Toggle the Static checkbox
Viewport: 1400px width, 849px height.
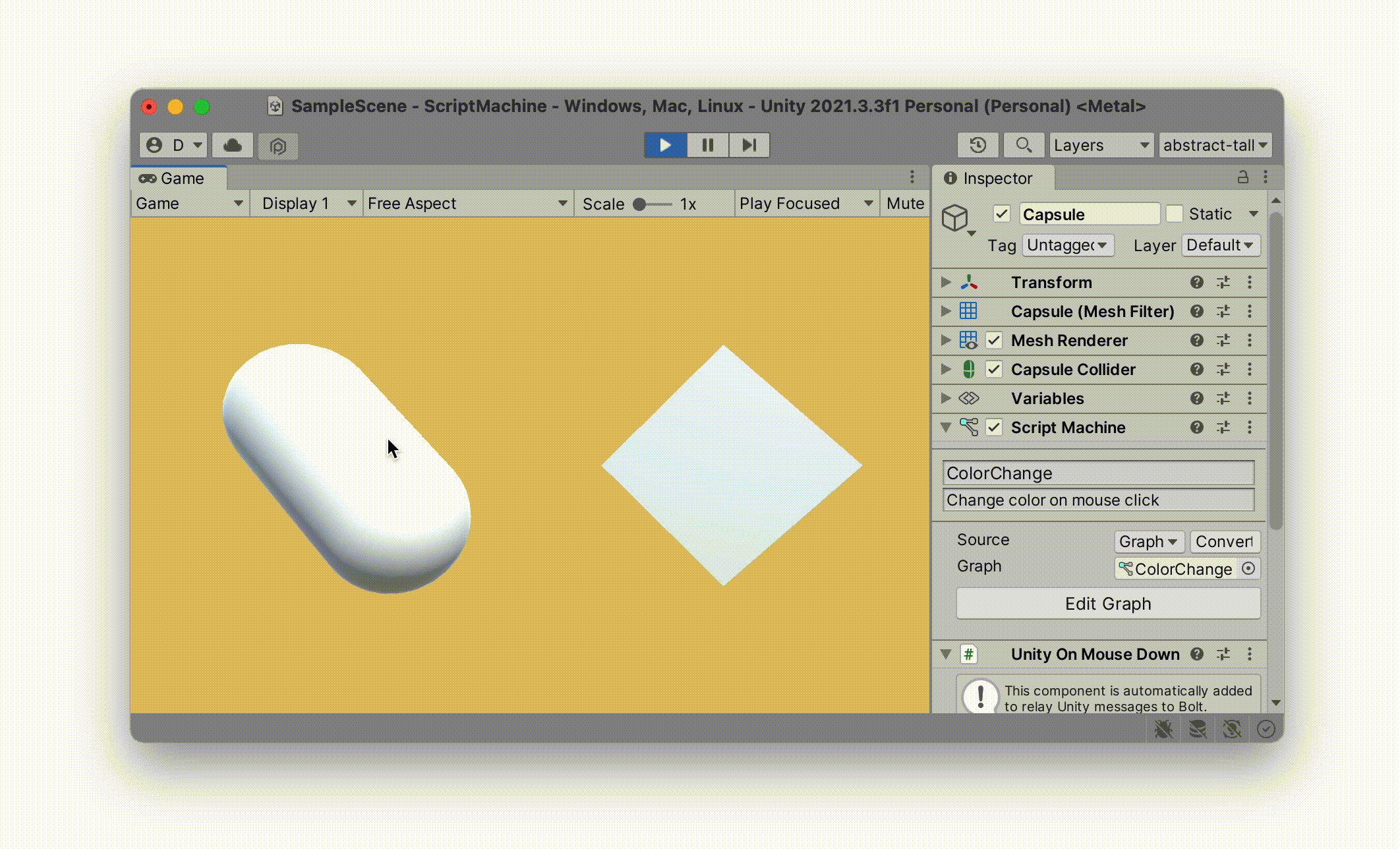tap(1174, 214)
